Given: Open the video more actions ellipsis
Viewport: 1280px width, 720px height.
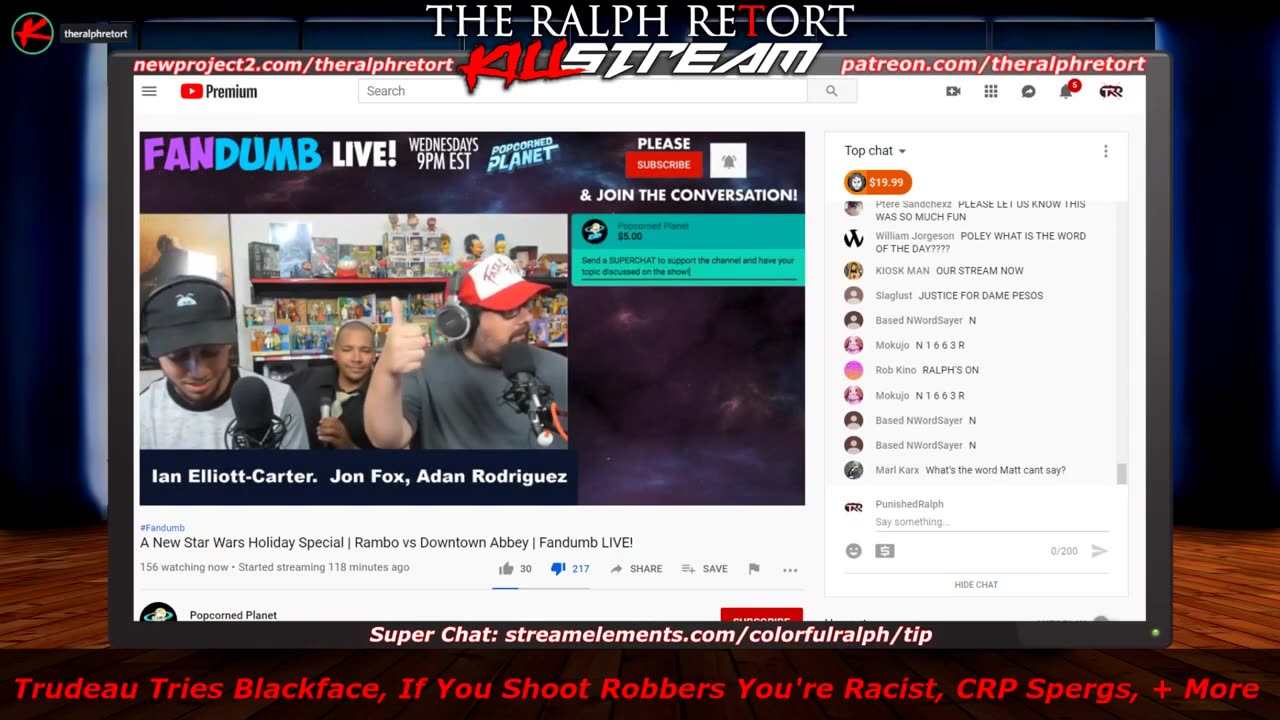Looking at the screenshot, I should pyautogui.click(x=790, y=569).
